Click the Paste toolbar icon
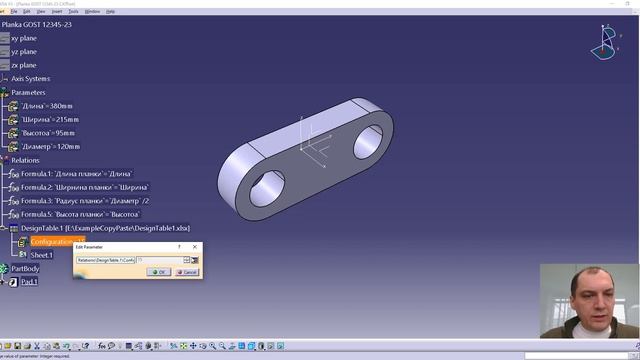 coord(56,346)
